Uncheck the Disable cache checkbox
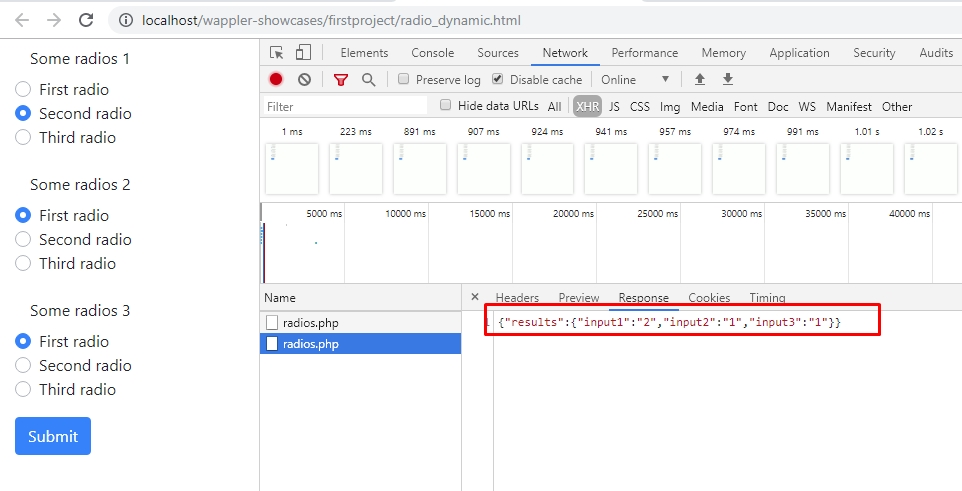The height and width of the screenshot is (491, 962). tap(498, 80)
